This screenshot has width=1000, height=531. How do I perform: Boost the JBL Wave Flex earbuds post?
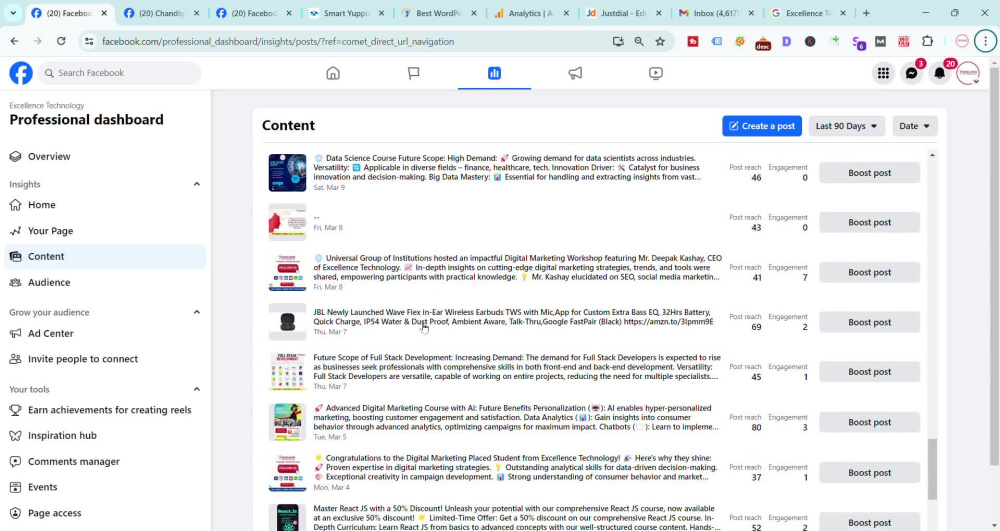tap(869, 322)
